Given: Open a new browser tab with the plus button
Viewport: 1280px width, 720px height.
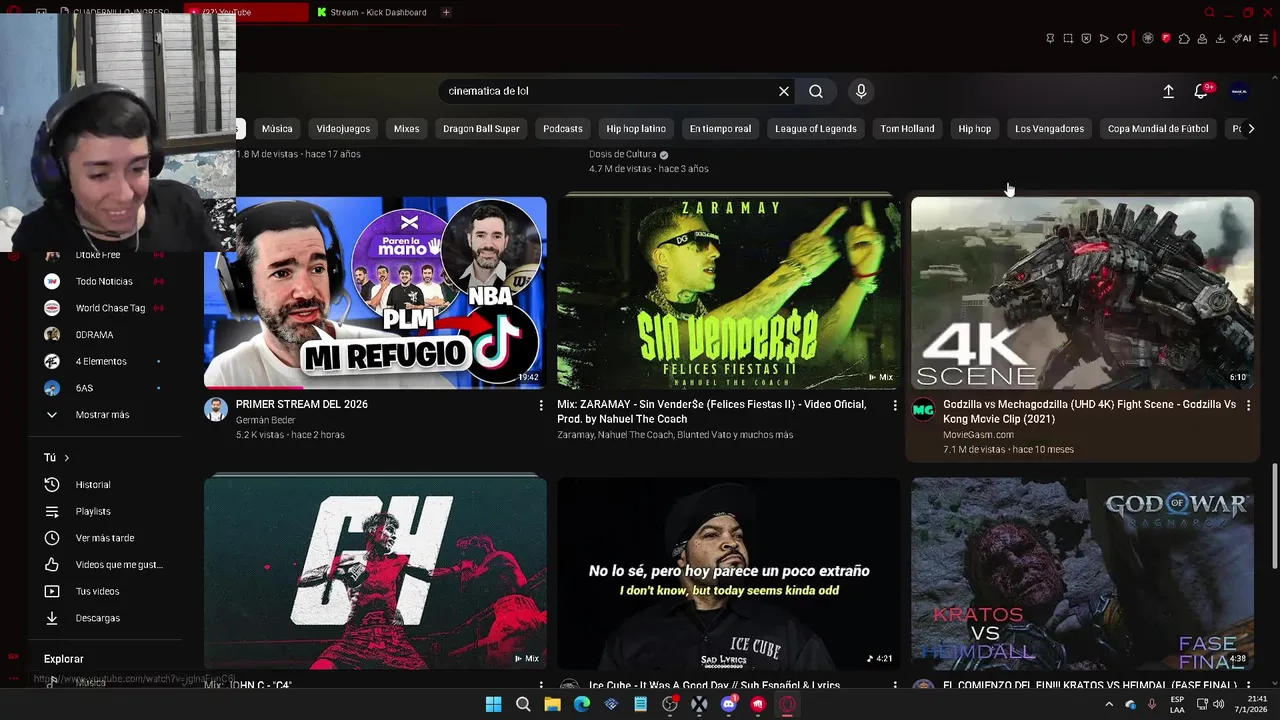Looking at the screenshot, I should click(x=446, y=12).
